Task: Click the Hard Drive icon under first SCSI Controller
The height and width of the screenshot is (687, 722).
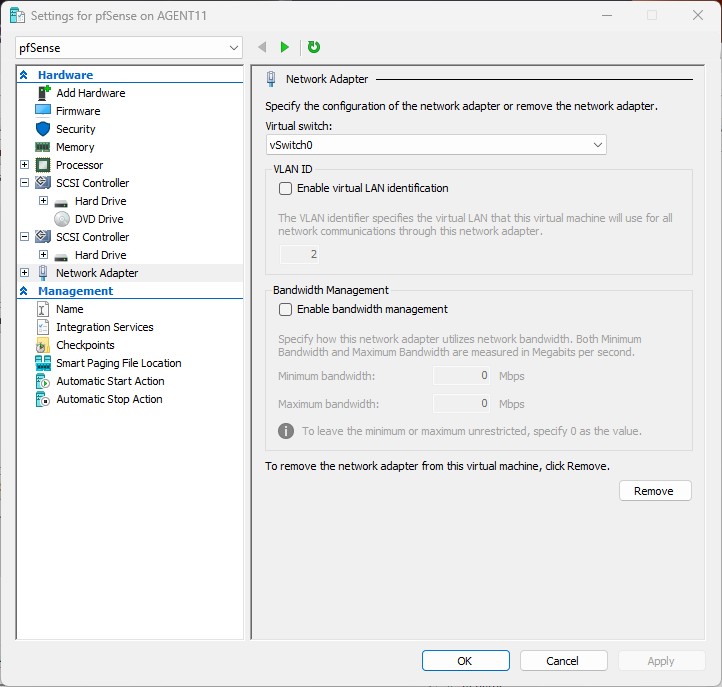Action: click(61, 203)
